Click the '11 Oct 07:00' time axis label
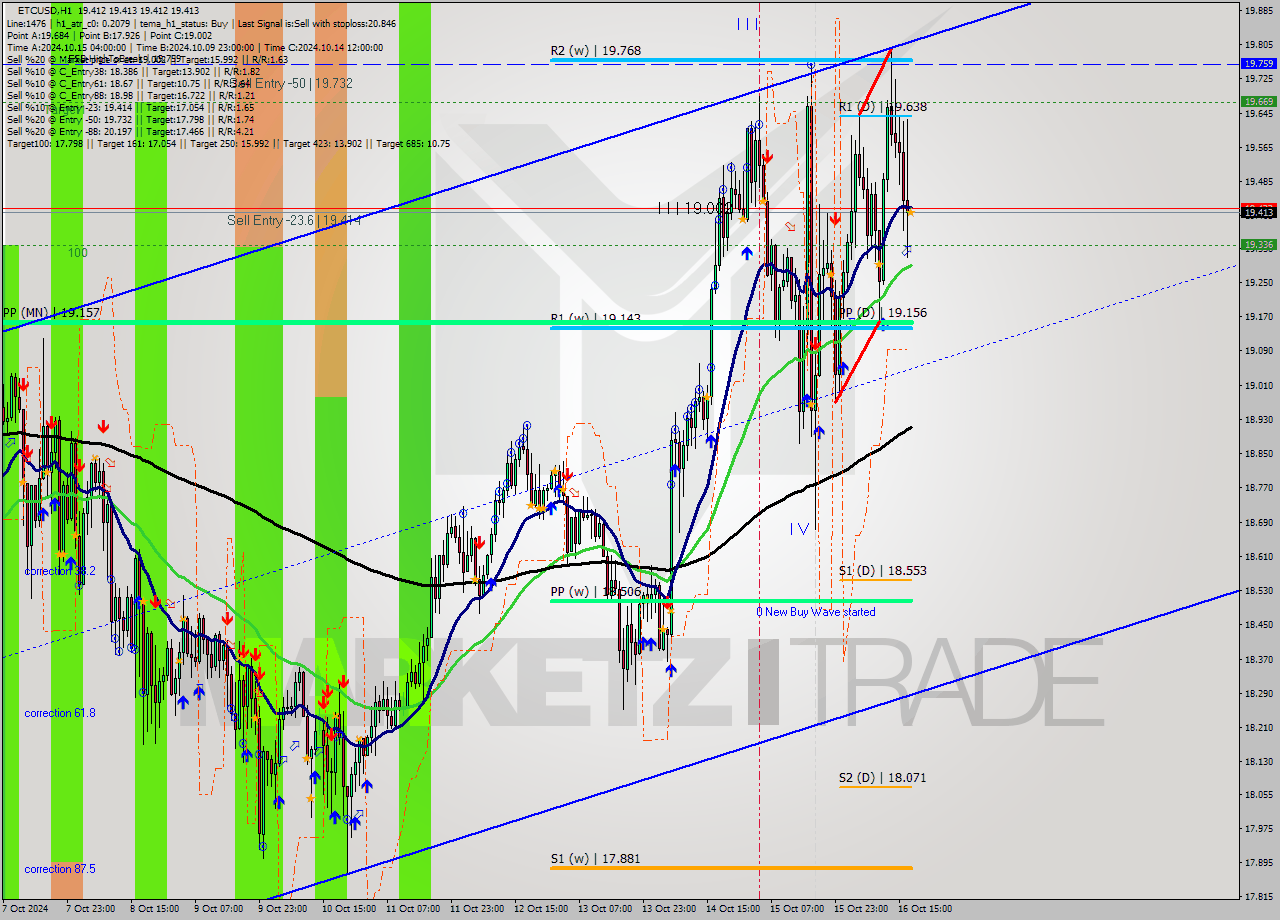This screenshot has height=920, width=1280. [412, 909]
